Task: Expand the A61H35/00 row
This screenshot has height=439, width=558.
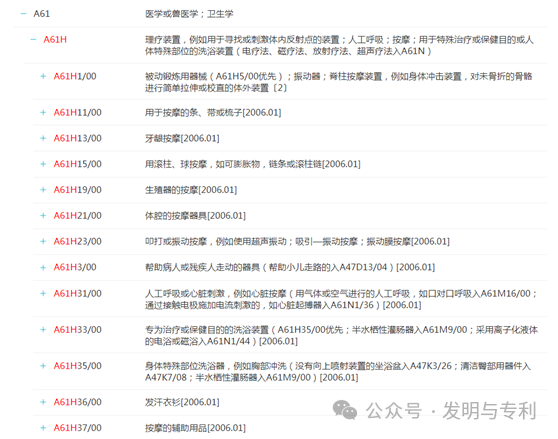Action: [43, 366]
